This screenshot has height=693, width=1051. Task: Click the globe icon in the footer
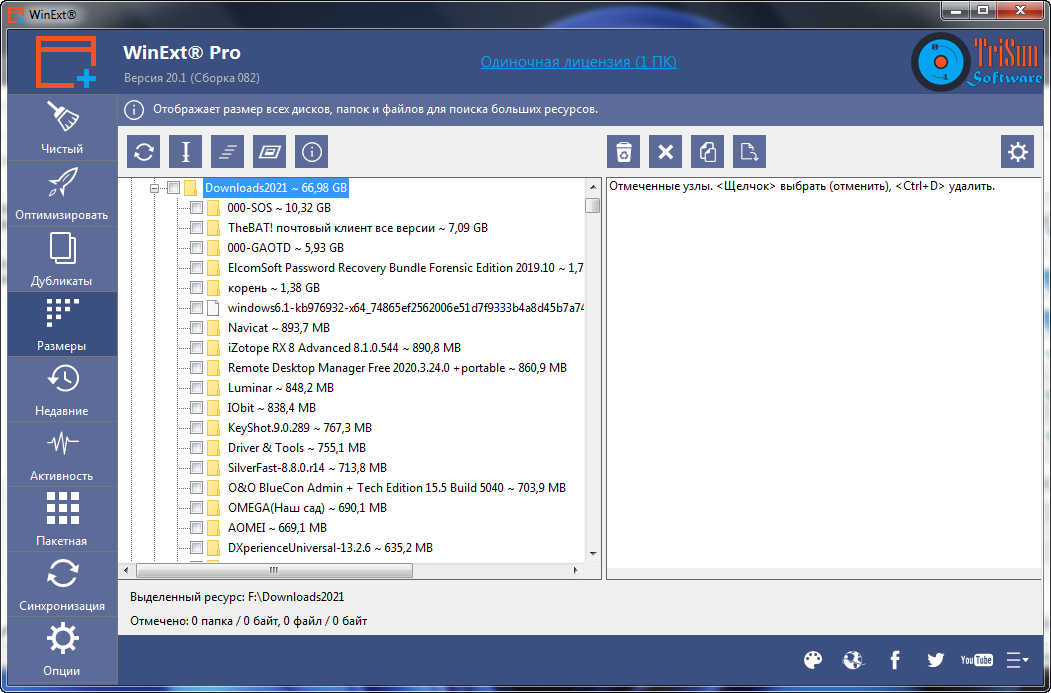coord(853,660)
